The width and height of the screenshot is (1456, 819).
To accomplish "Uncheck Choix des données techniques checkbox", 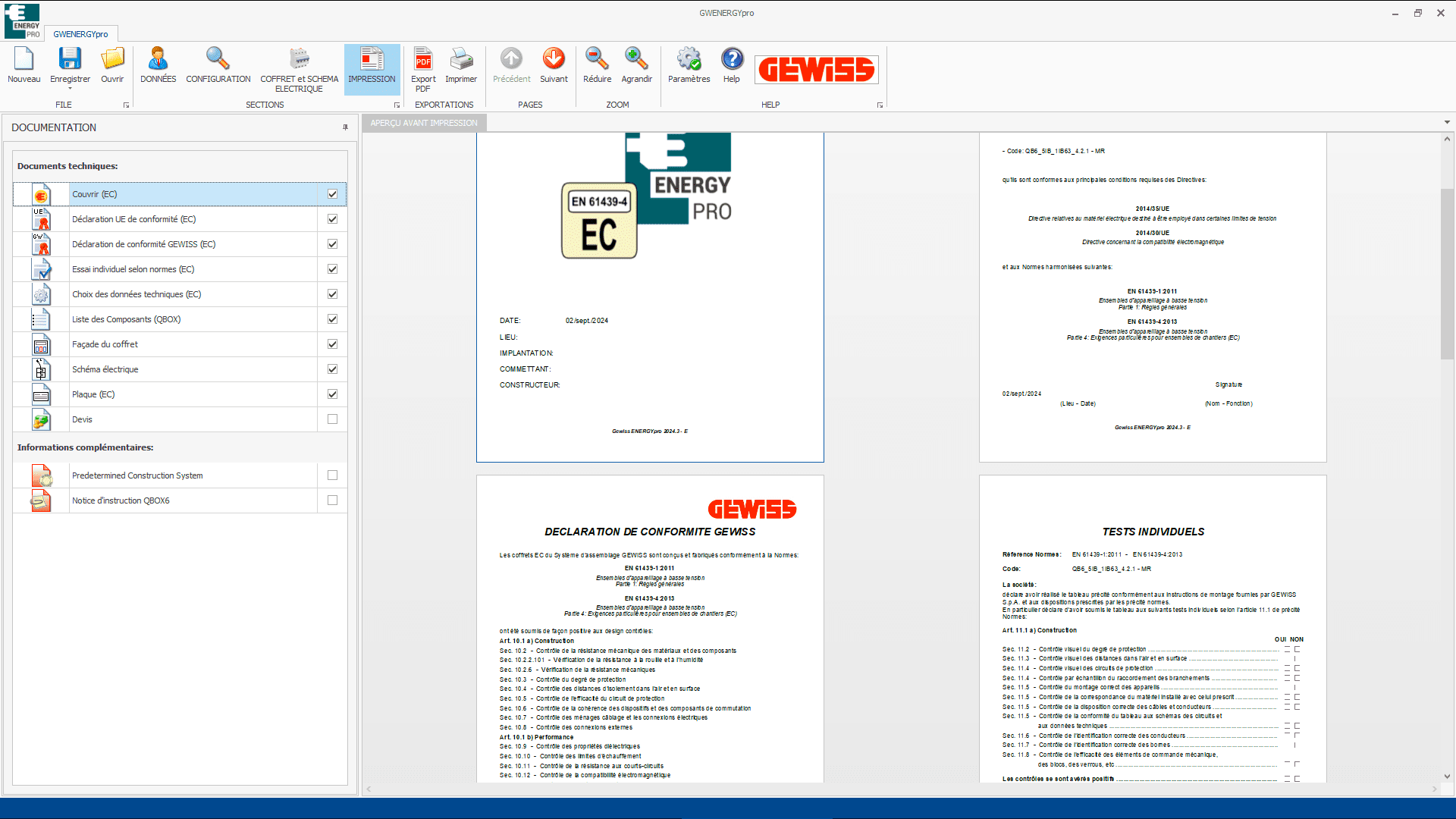I will click(332, 294).
